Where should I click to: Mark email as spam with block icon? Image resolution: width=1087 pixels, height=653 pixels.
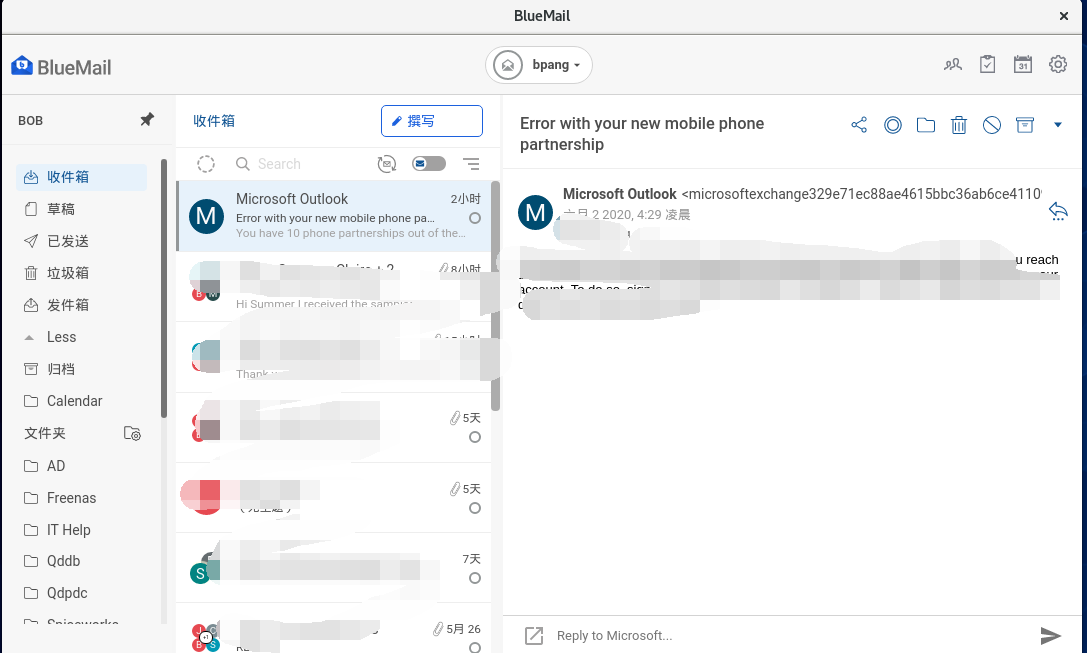(x=992, y=125)
